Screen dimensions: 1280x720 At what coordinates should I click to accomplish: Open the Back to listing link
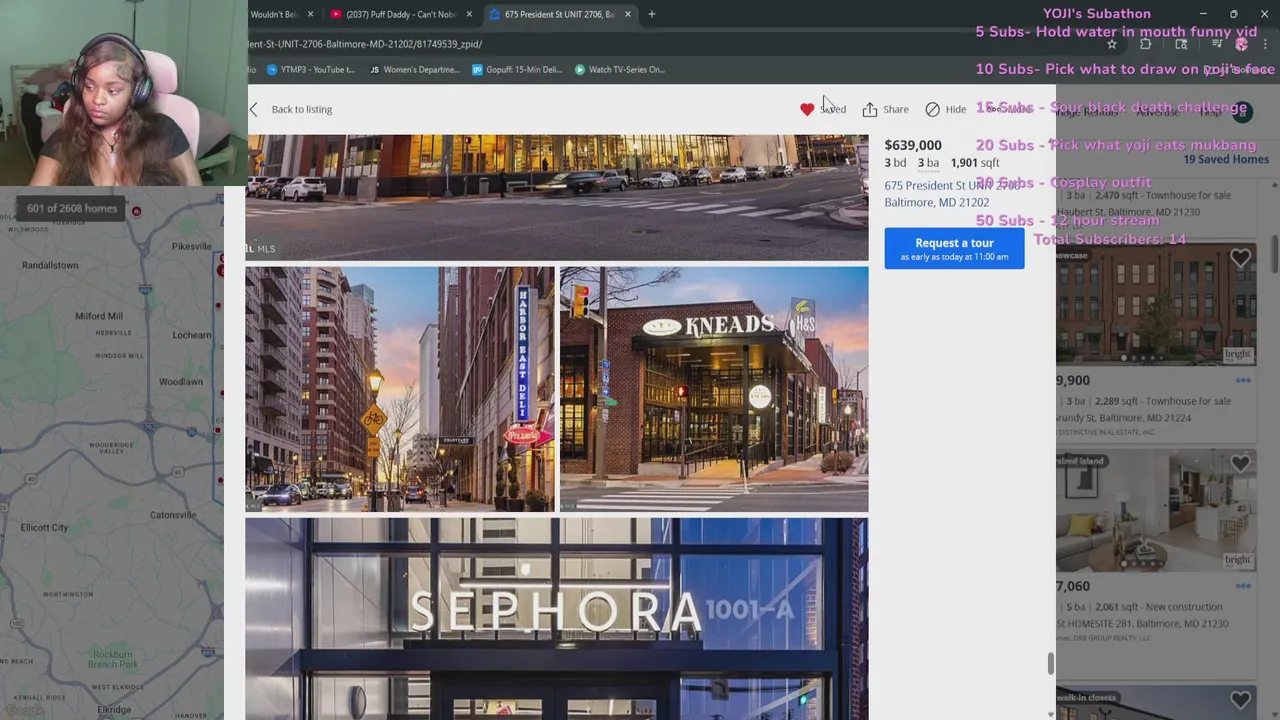[x=301, y=109]
